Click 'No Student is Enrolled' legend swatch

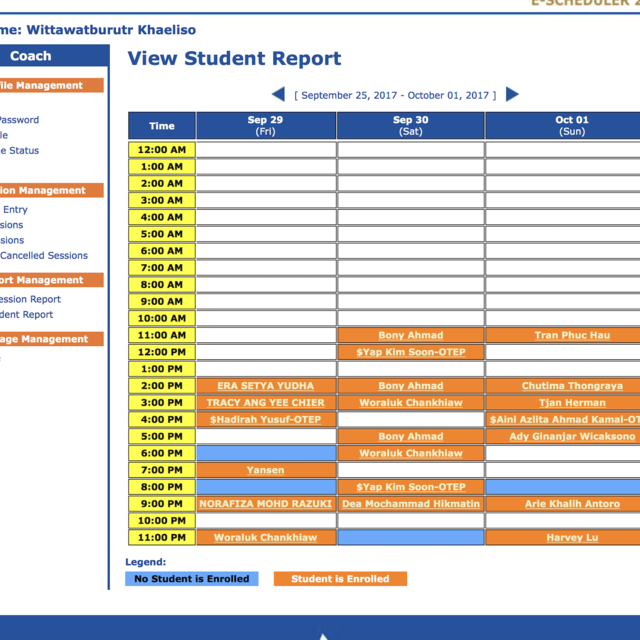[x=191, y=579]
